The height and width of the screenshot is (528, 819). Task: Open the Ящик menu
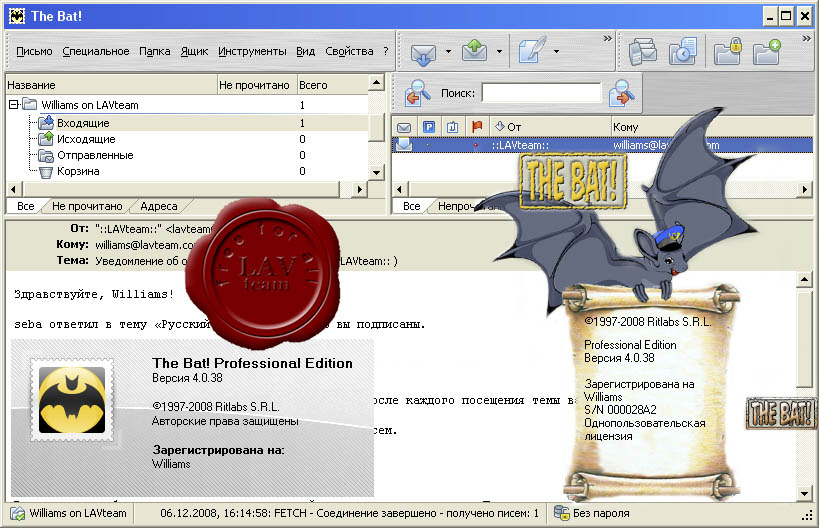pyautogui.click(x=194, y=51)
